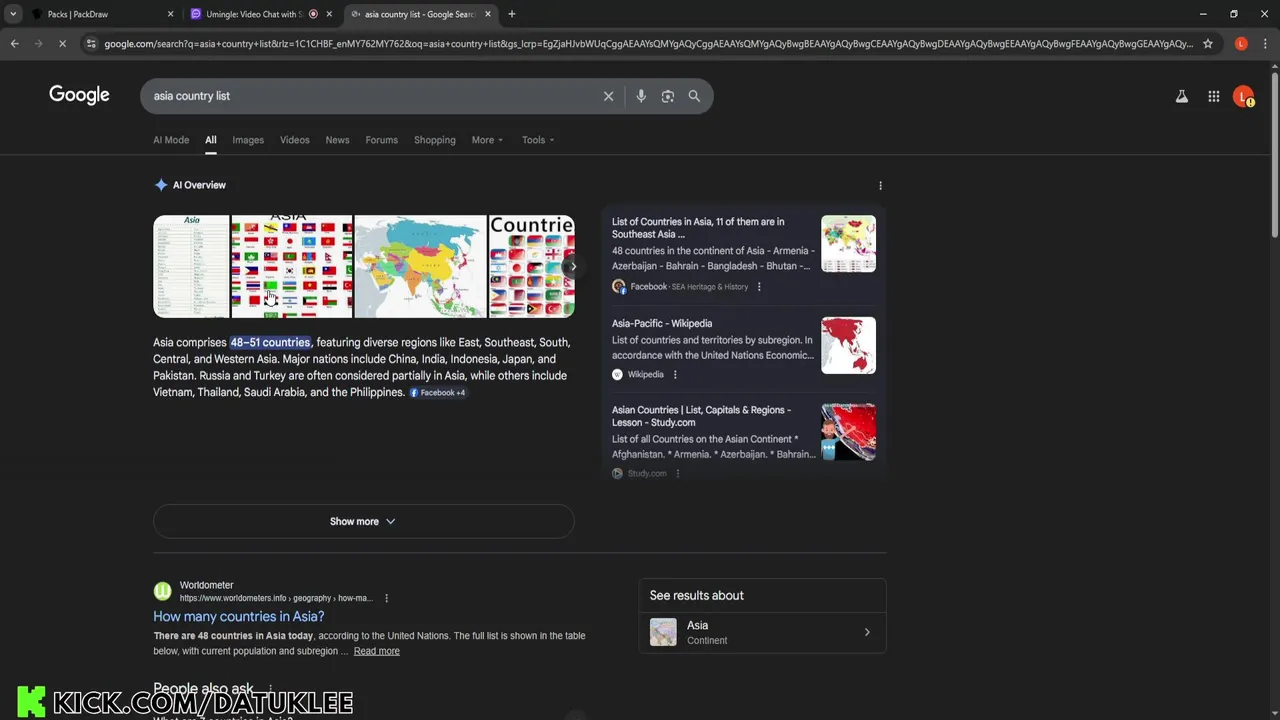1280x720 pixels.
Task: Open tab search dropdown arrow
Action: click(x=13, y=14)
